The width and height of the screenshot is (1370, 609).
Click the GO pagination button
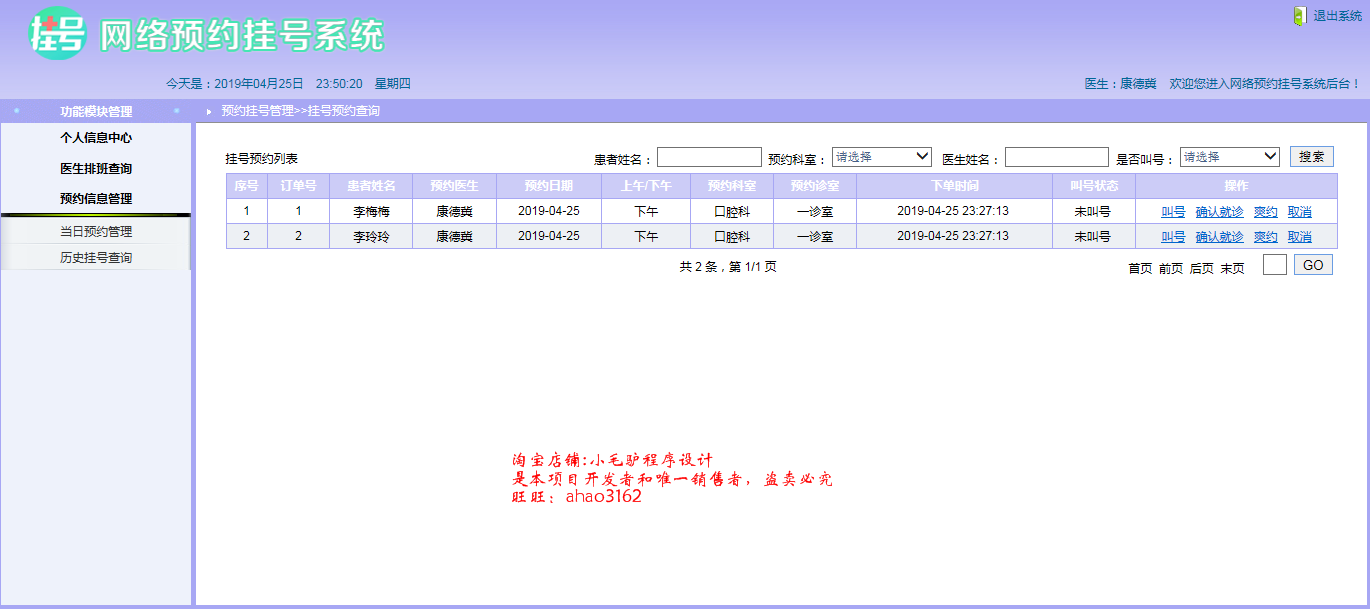point(1313,265)
